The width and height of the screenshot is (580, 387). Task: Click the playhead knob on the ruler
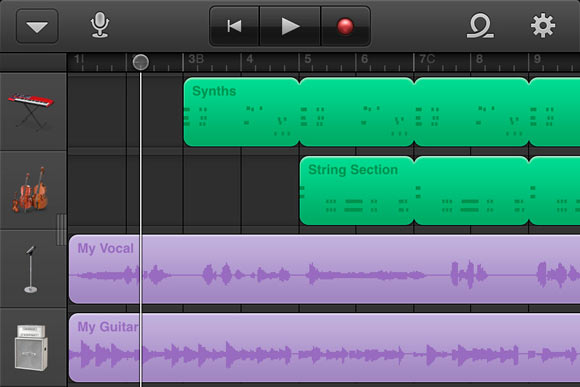coord(141,62)
